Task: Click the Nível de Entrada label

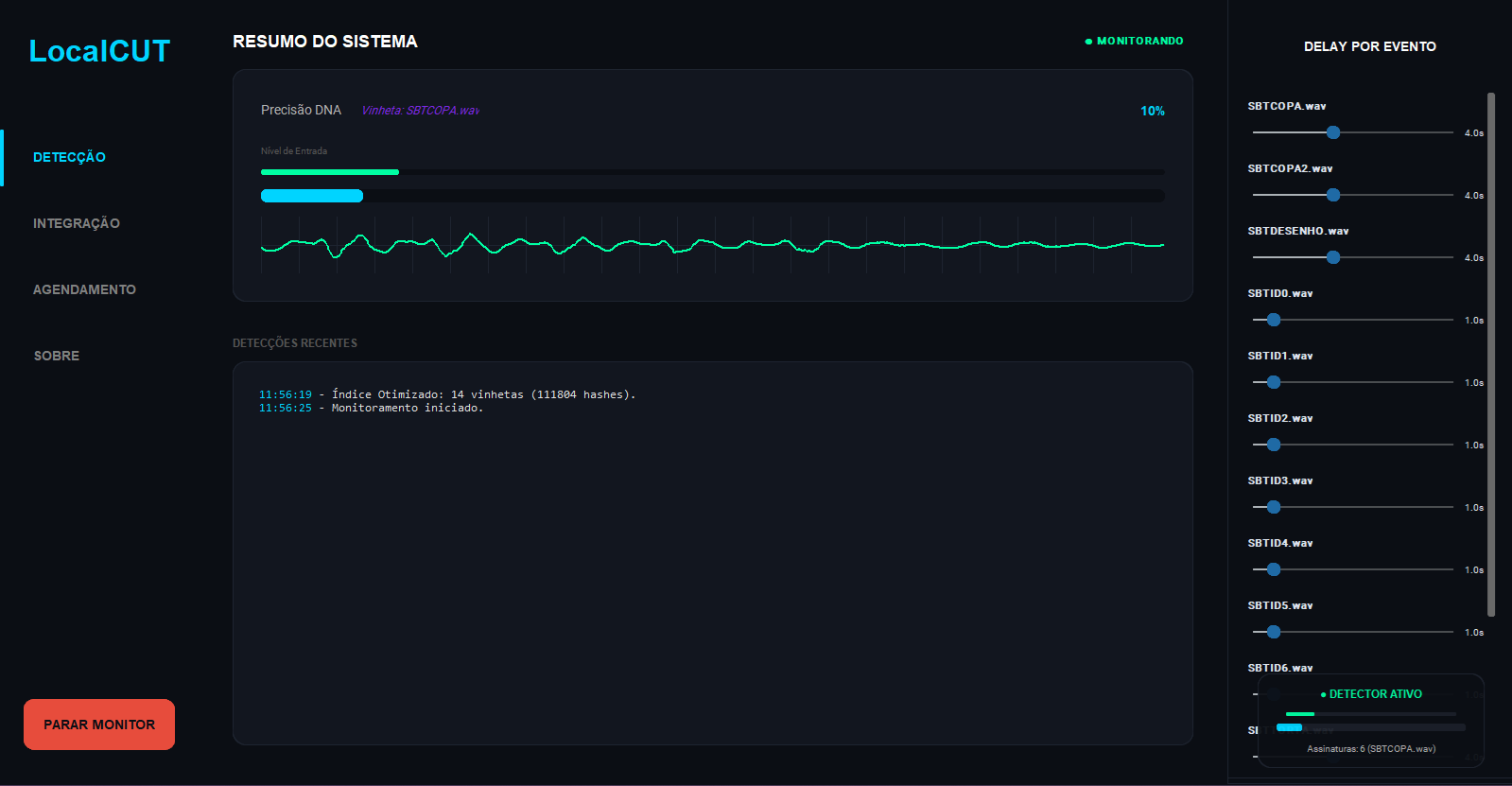Action: [x=294, y=151]
